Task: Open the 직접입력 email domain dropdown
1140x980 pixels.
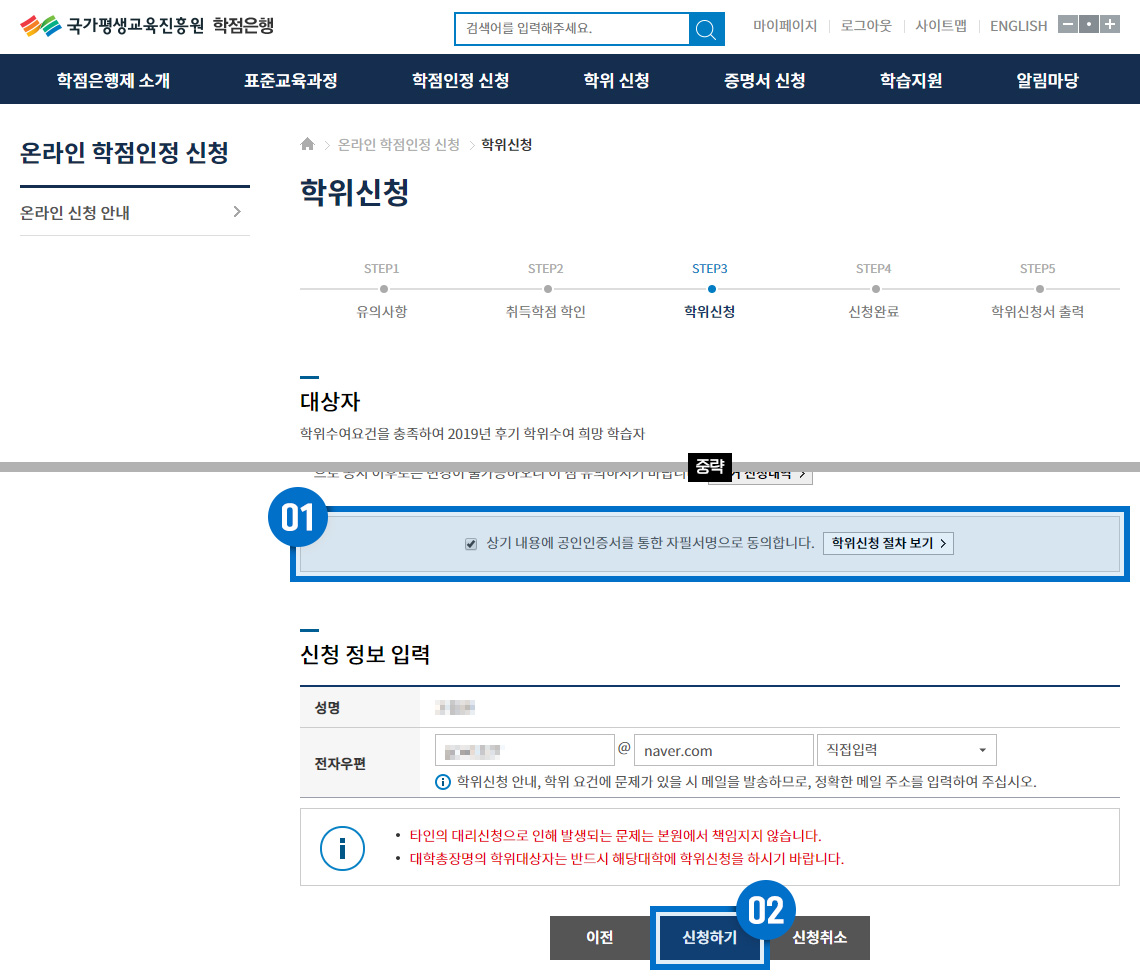Action: (906, 750)
